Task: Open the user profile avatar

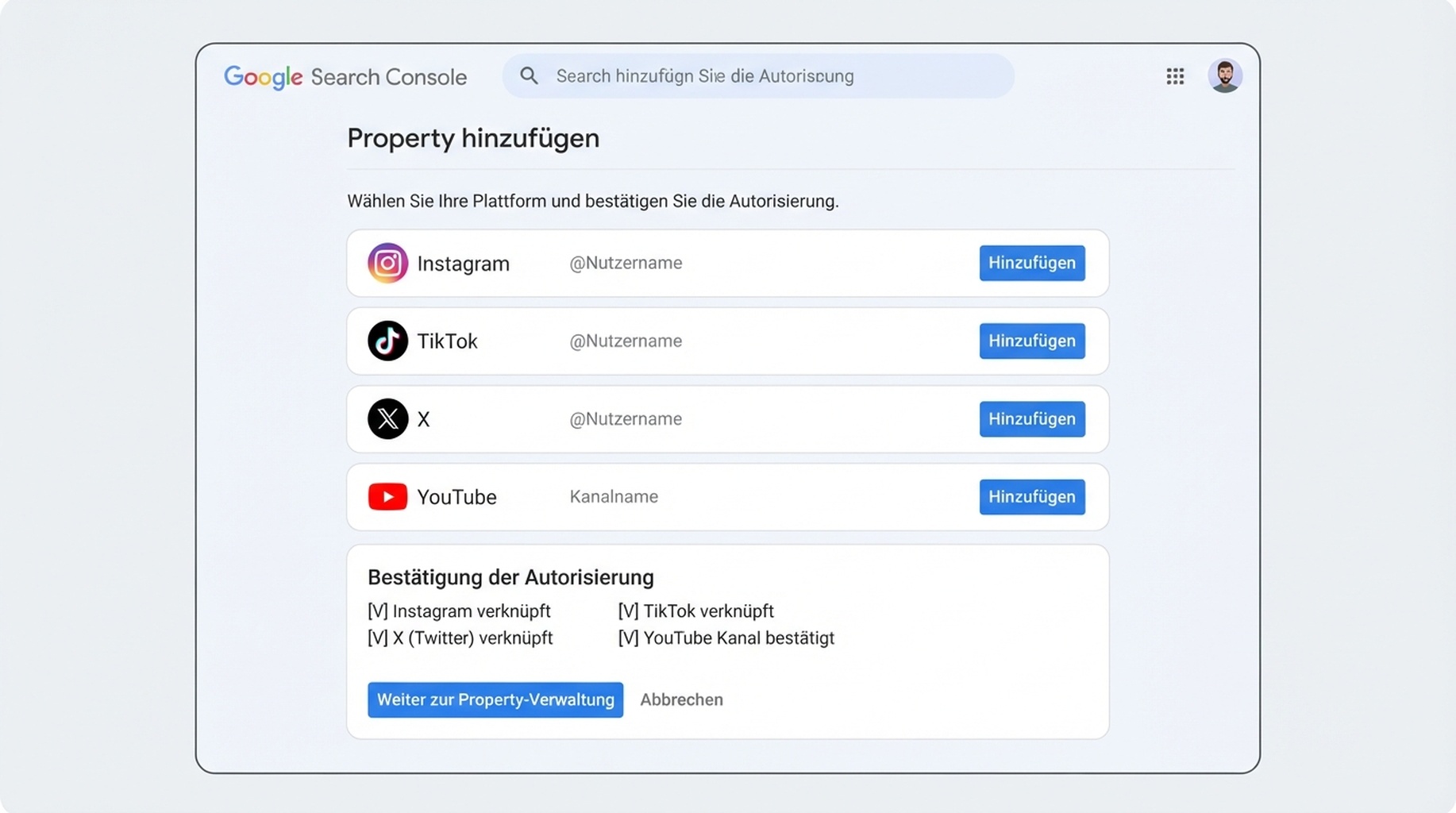Action: (1225, 76)
